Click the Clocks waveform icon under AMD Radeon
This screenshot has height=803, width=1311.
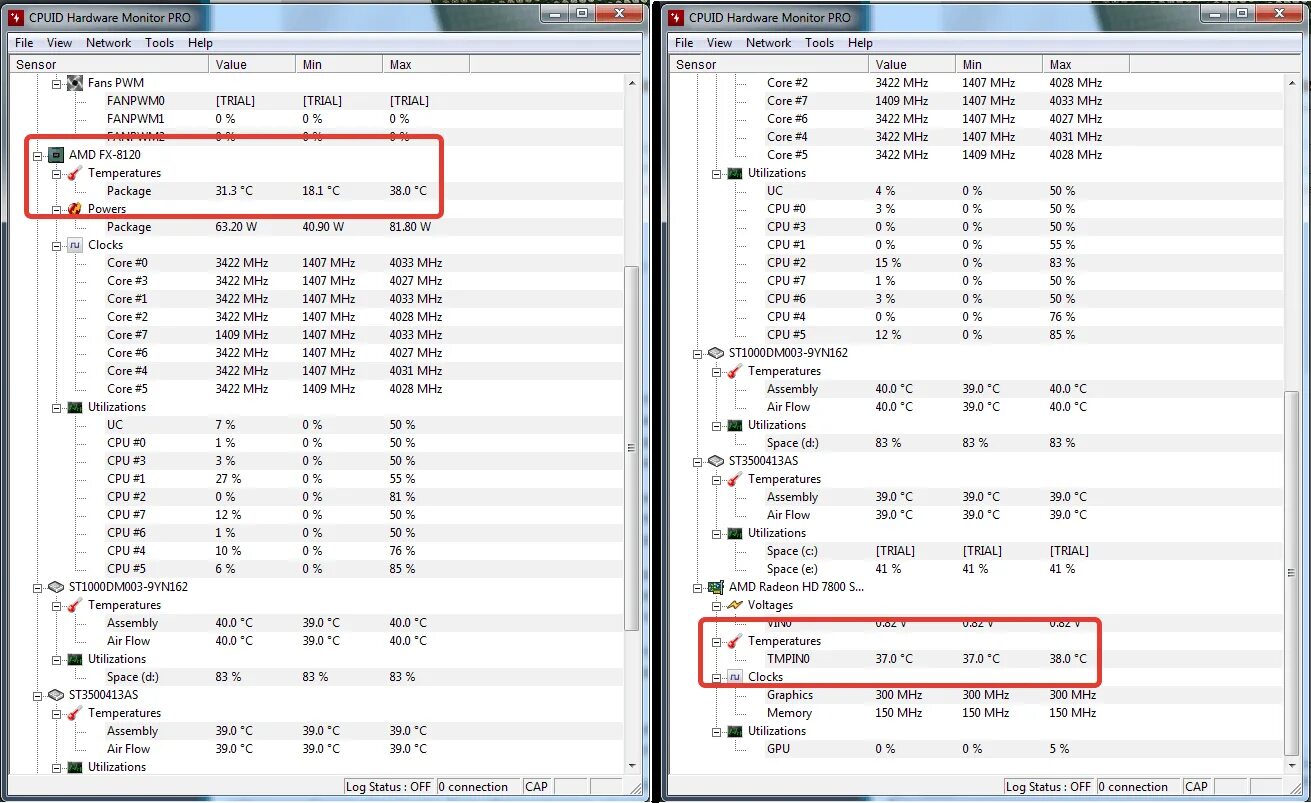click(735, 677)
